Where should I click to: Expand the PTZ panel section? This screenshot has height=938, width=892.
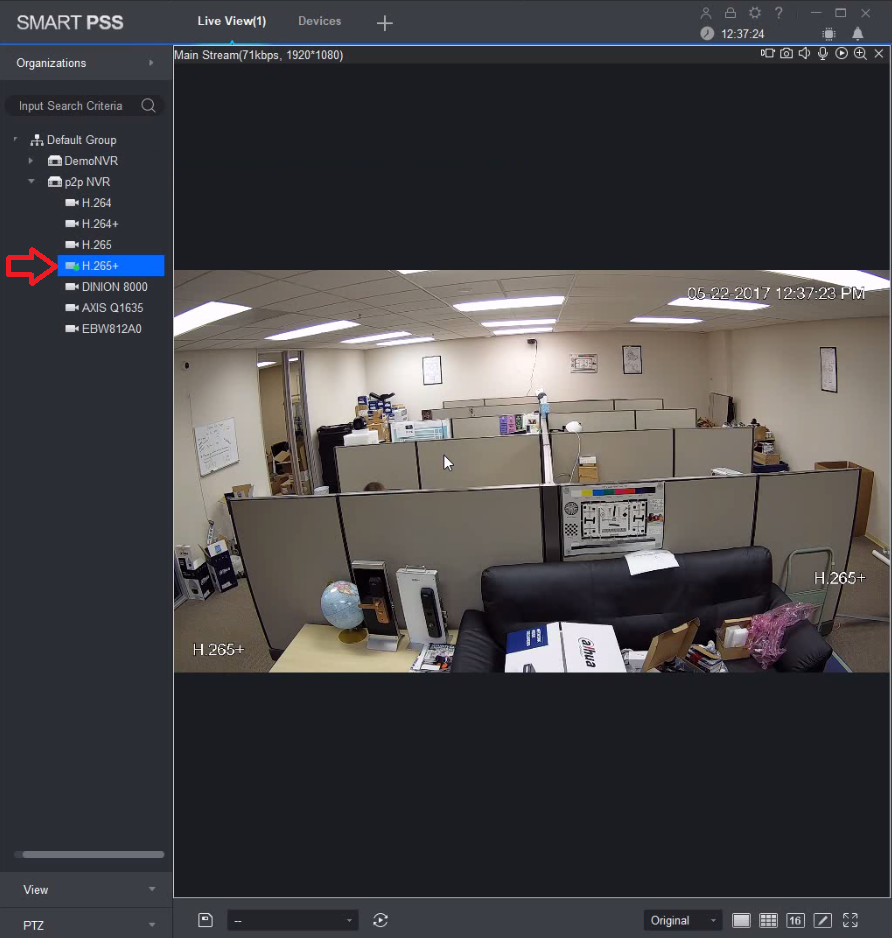[86, 925]
